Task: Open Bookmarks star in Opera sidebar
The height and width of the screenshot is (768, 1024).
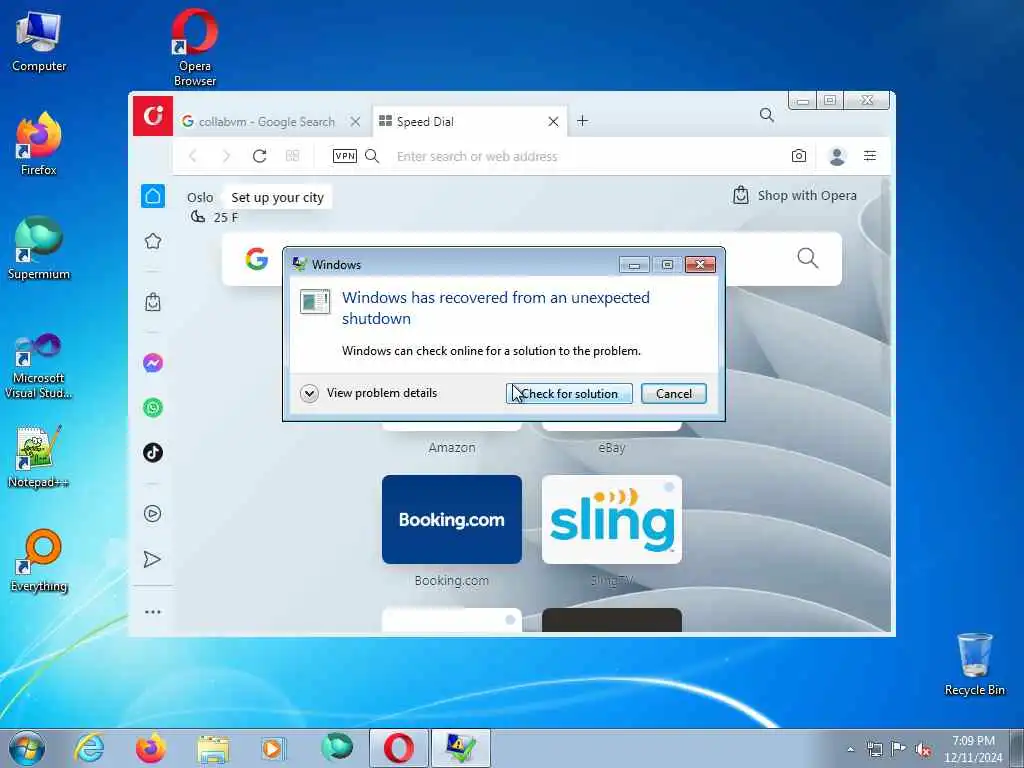Action: click(153, 242)
